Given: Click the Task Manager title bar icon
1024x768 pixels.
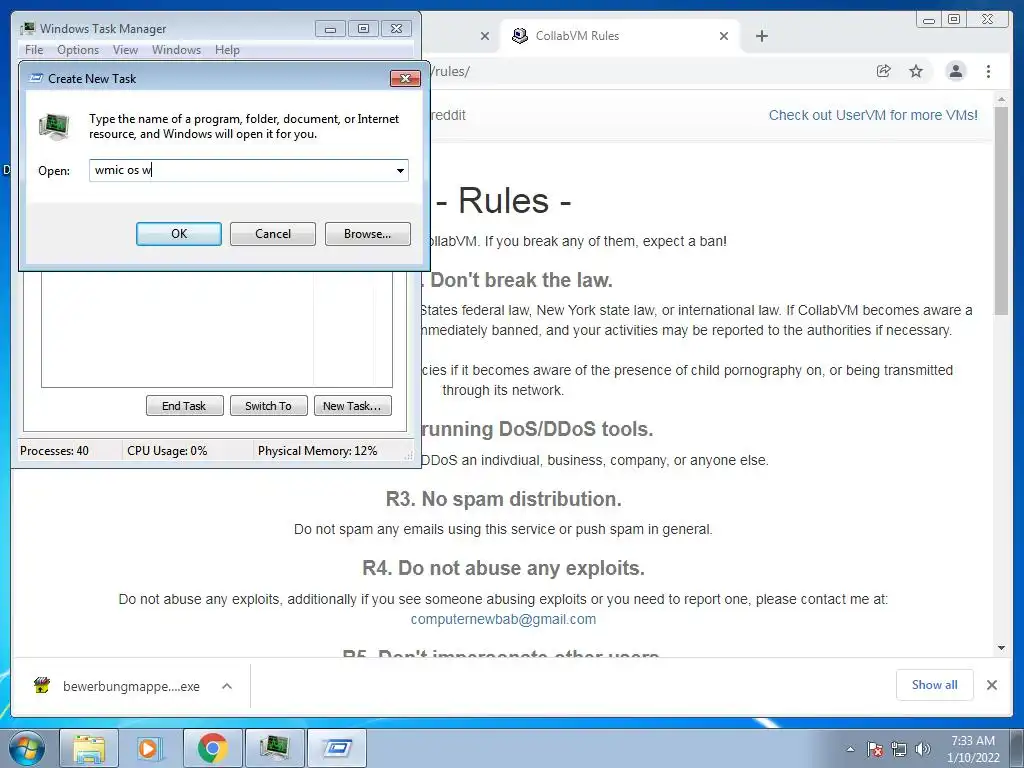Looking at the screenshot, I should (27, 29).
